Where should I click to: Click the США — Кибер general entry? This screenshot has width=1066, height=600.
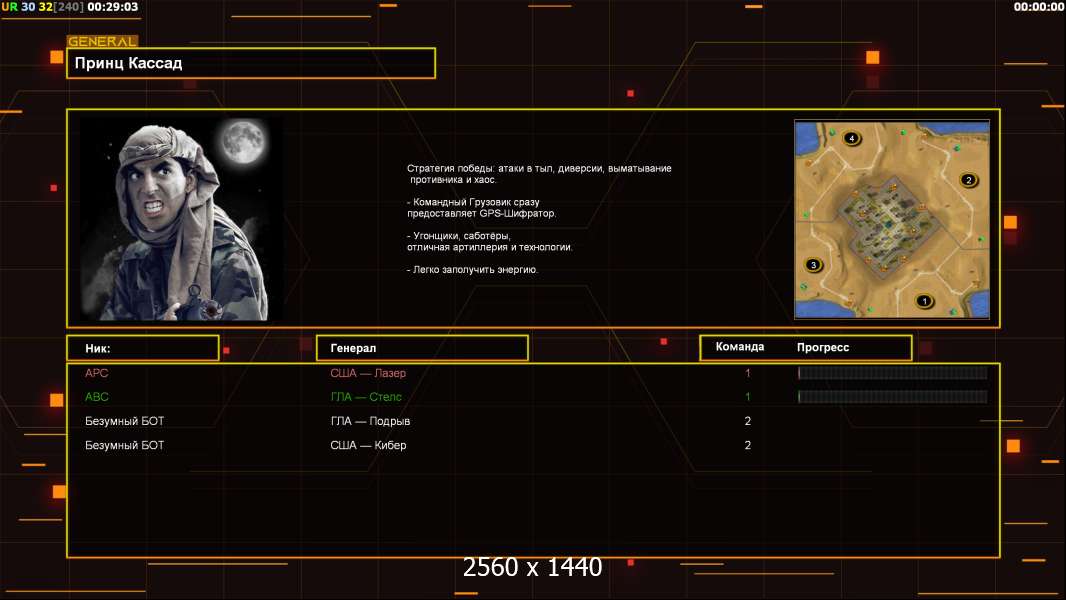point(368,445)
